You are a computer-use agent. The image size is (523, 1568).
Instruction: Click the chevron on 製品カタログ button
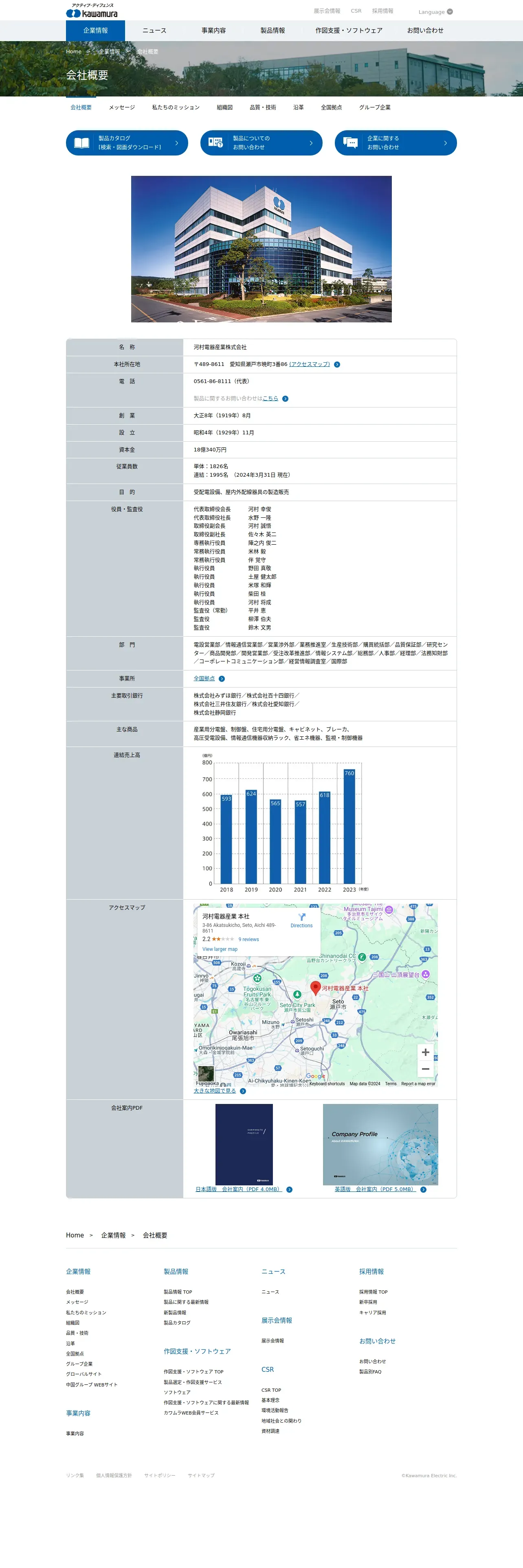[176, 143]
